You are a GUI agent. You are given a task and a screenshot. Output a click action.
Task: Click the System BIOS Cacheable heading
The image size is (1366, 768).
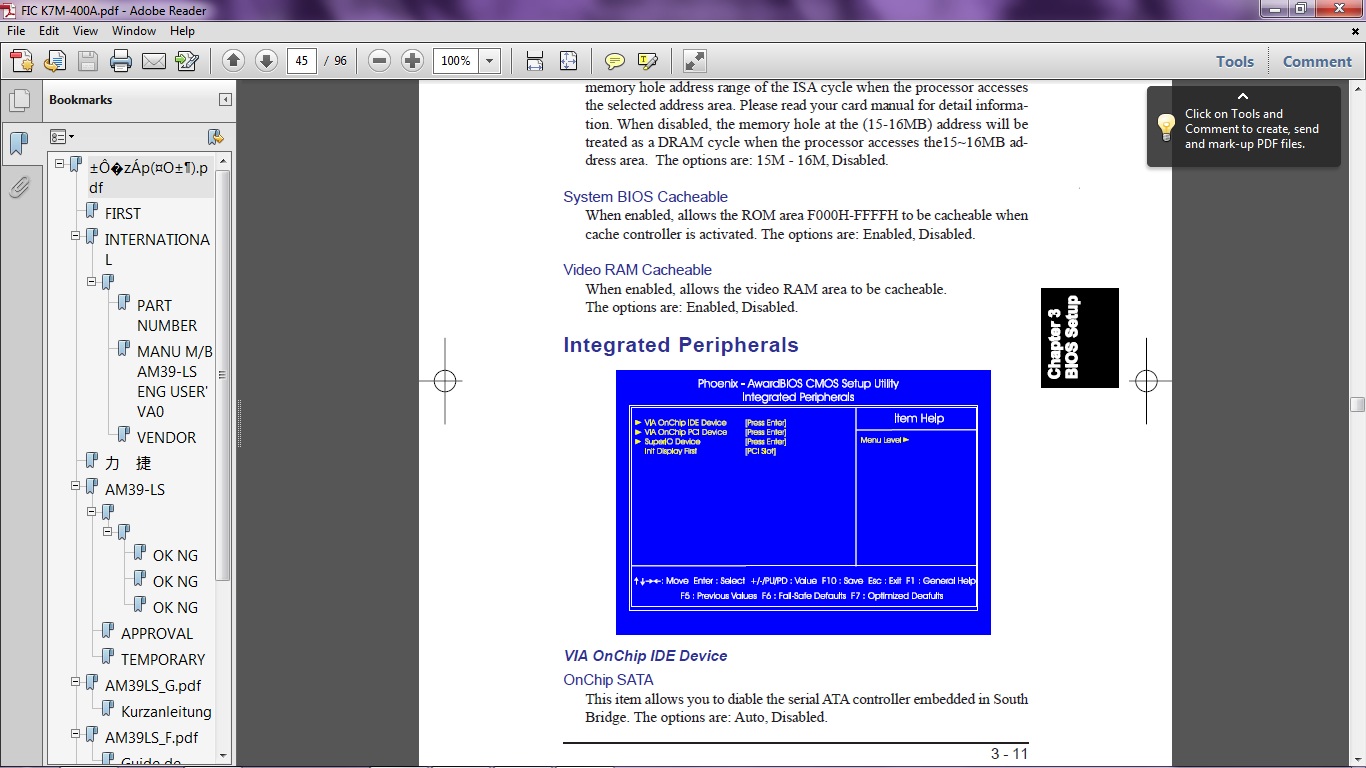click(x=645, y=197)
